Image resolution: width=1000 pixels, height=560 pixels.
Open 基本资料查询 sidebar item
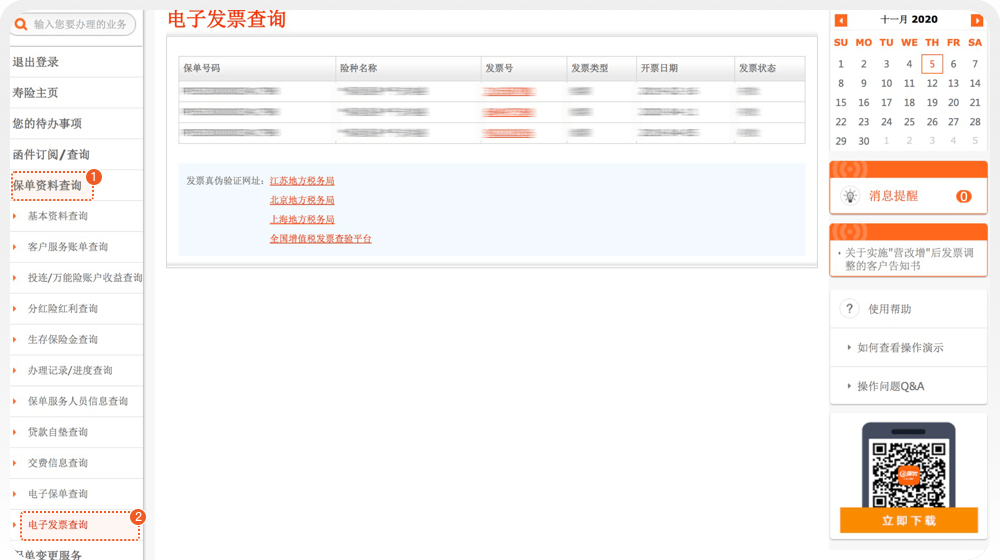tap(58, 216)
